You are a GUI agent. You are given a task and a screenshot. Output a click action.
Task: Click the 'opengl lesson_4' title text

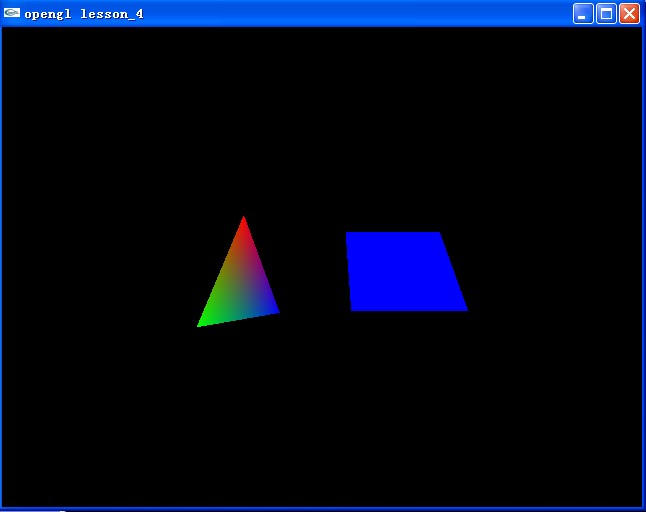tap(84, 14)
